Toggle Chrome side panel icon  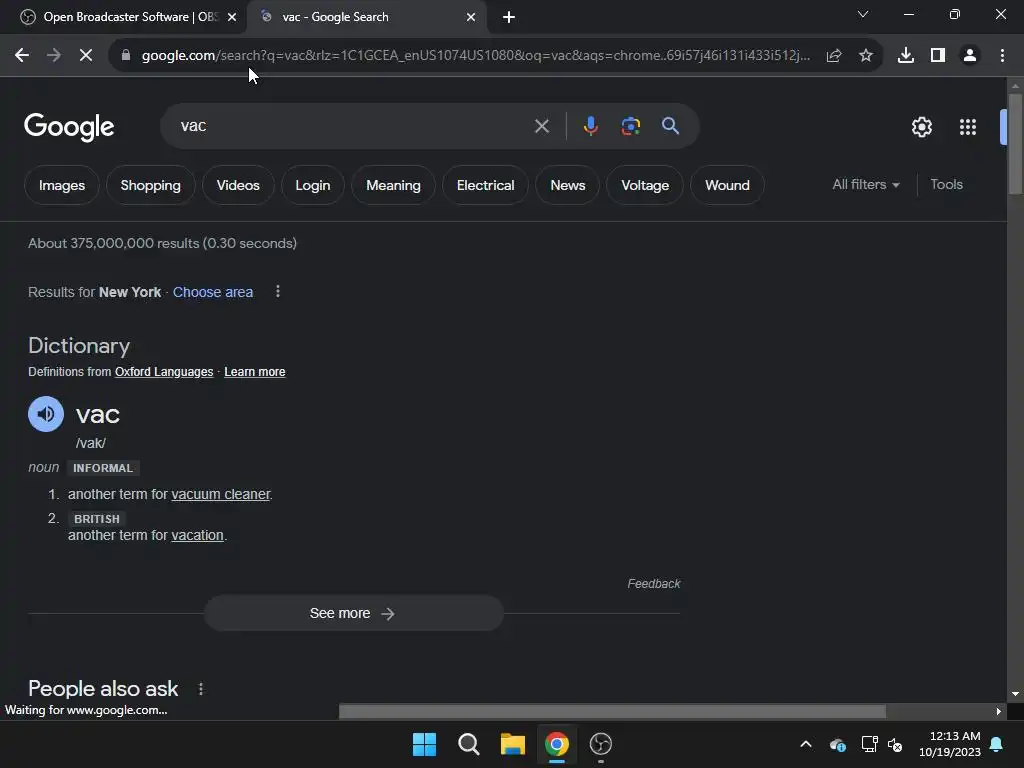[938, 56]
